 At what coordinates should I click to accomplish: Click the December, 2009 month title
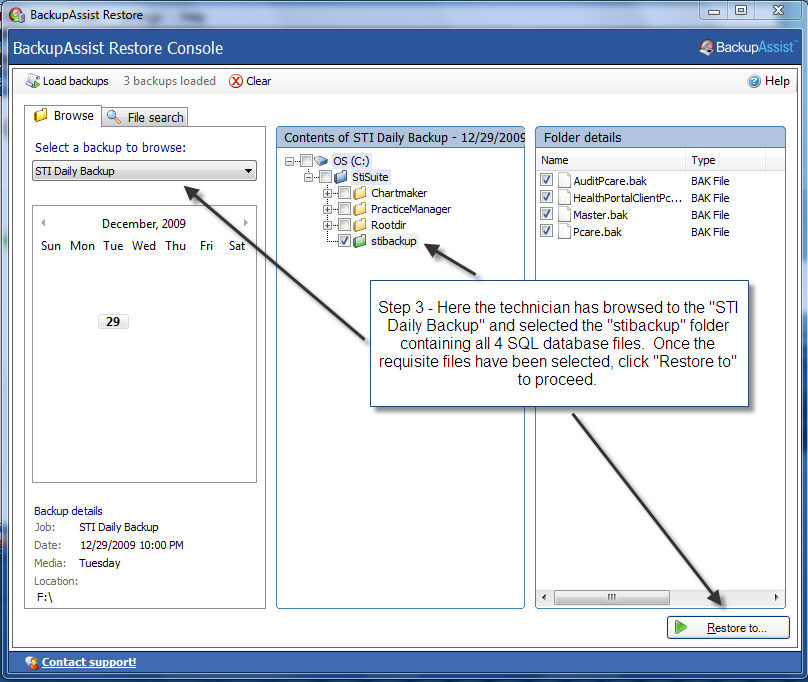(144, 224)
